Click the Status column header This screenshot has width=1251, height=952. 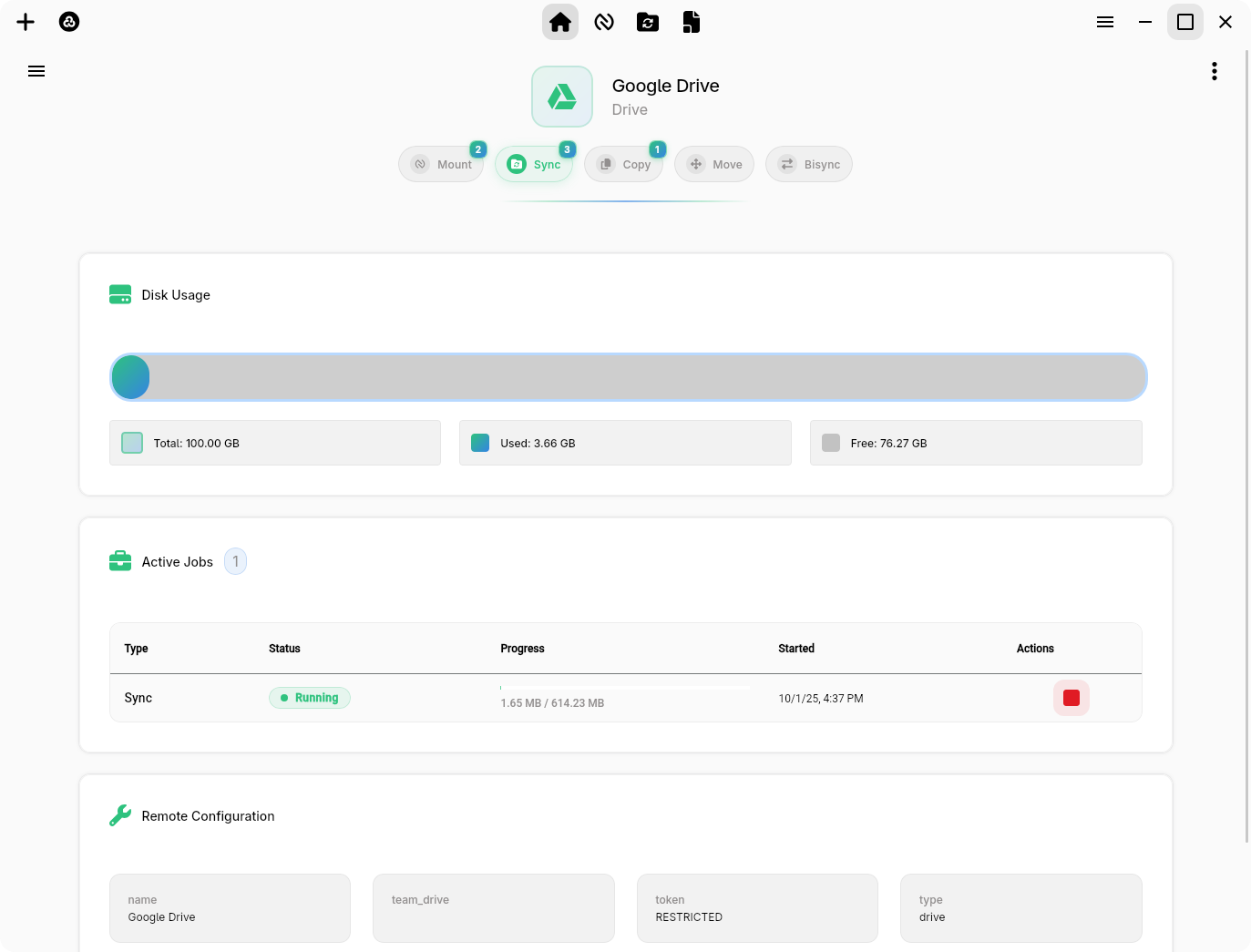[x=284, y=649]
